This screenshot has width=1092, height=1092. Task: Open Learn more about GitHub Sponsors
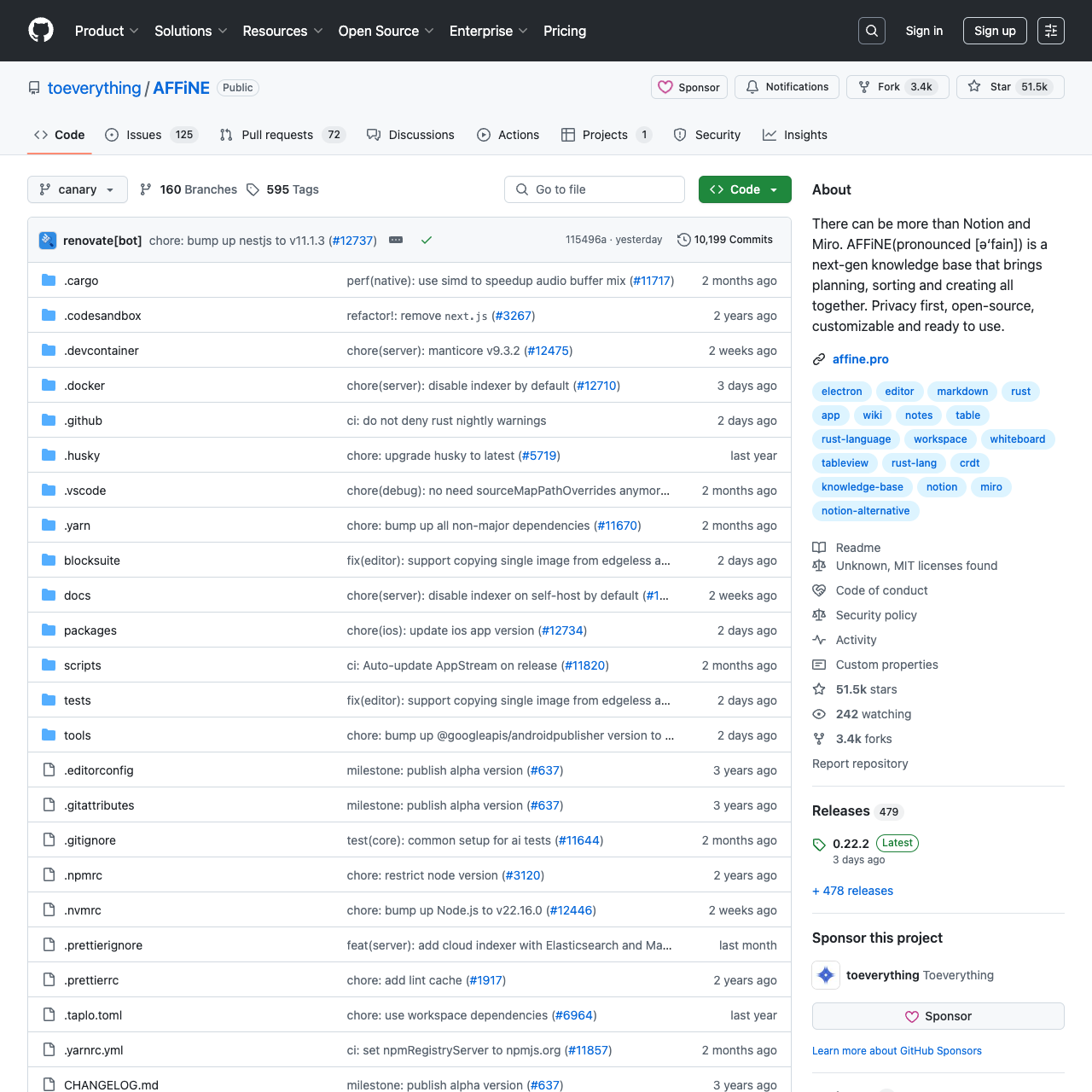(x=897, y=1051)
